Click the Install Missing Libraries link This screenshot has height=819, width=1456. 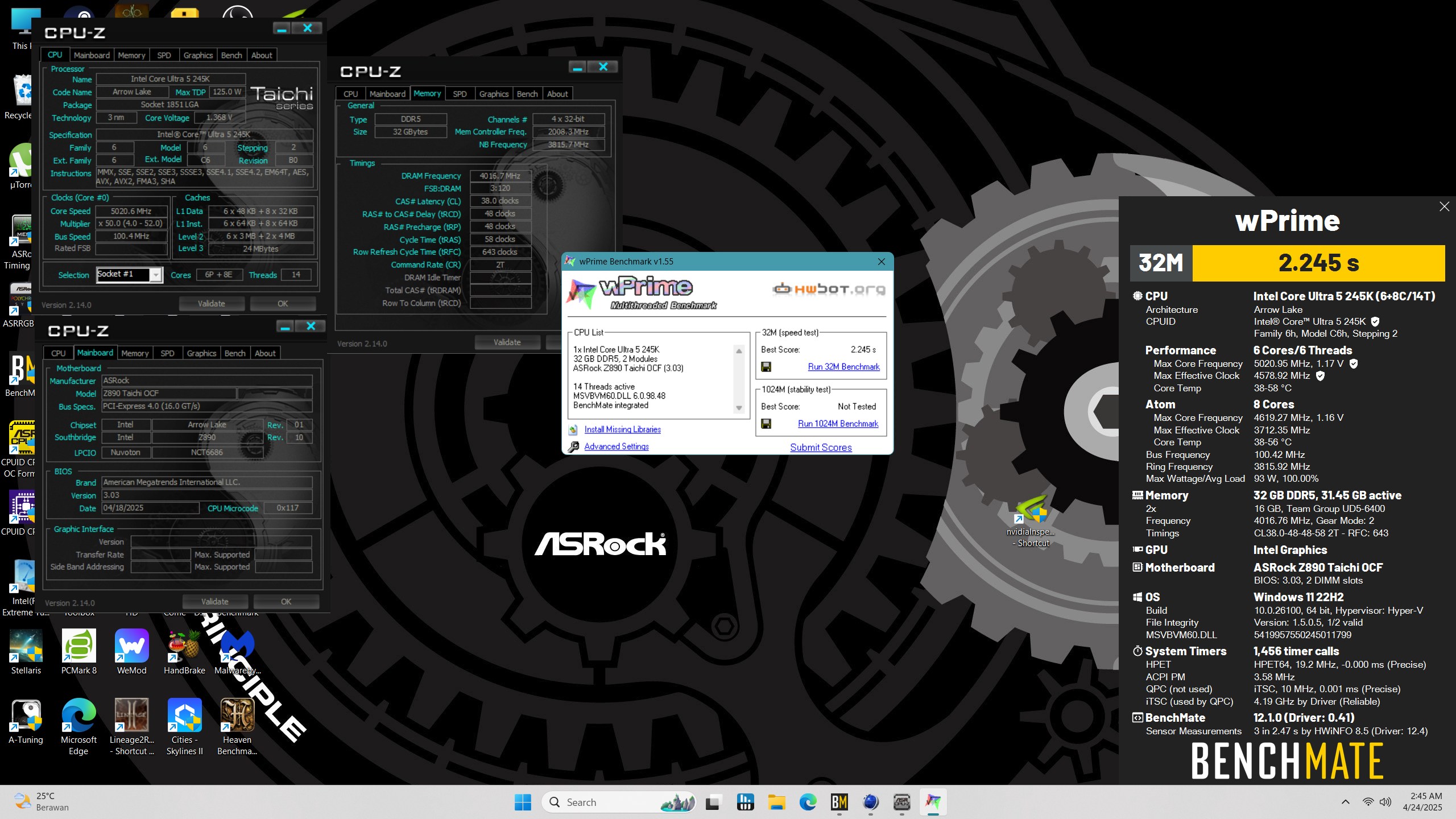622,429
